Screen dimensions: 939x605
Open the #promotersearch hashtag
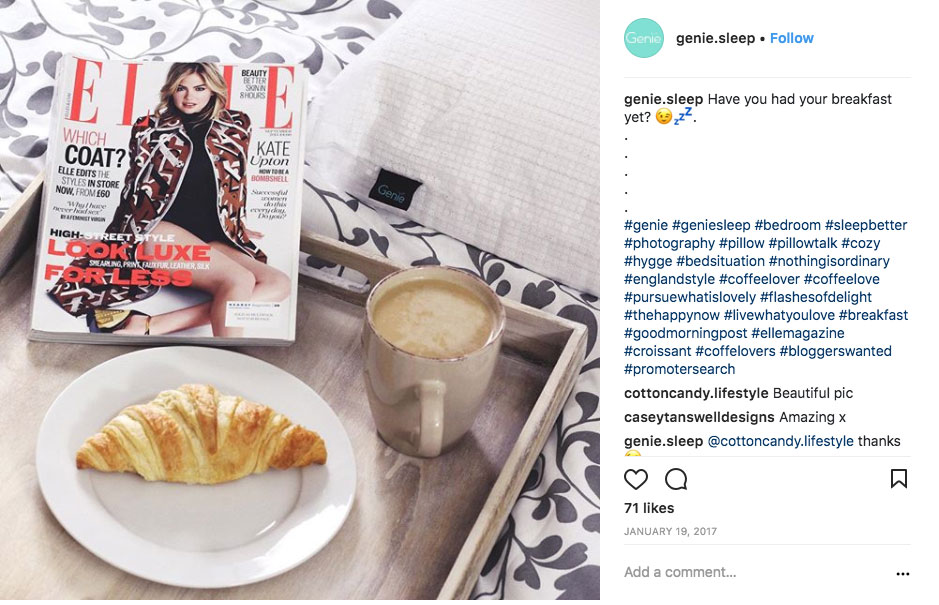point(679,369)
